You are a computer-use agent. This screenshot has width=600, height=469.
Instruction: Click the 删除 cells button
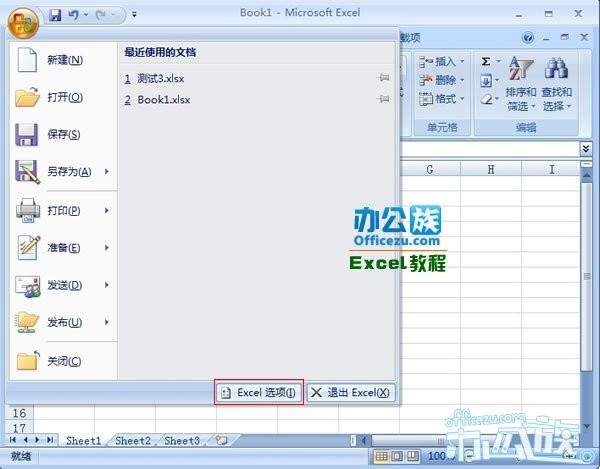coord(442,80)
